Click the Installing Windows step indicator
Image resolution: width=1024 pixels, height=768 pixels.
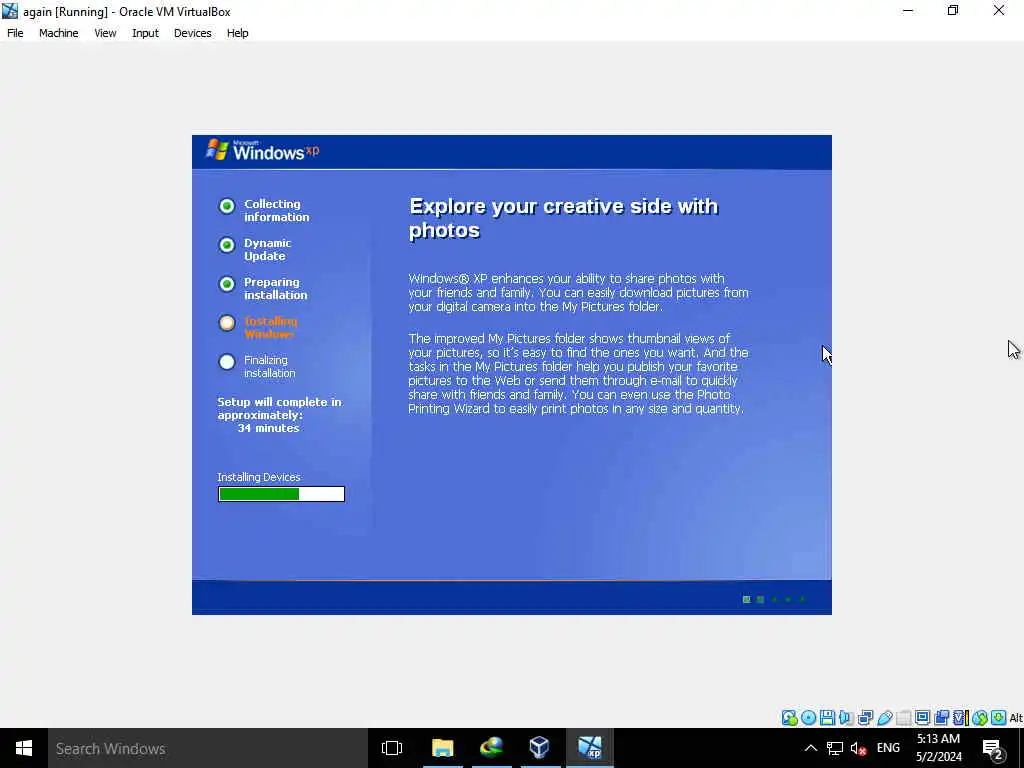coord(227,323)
